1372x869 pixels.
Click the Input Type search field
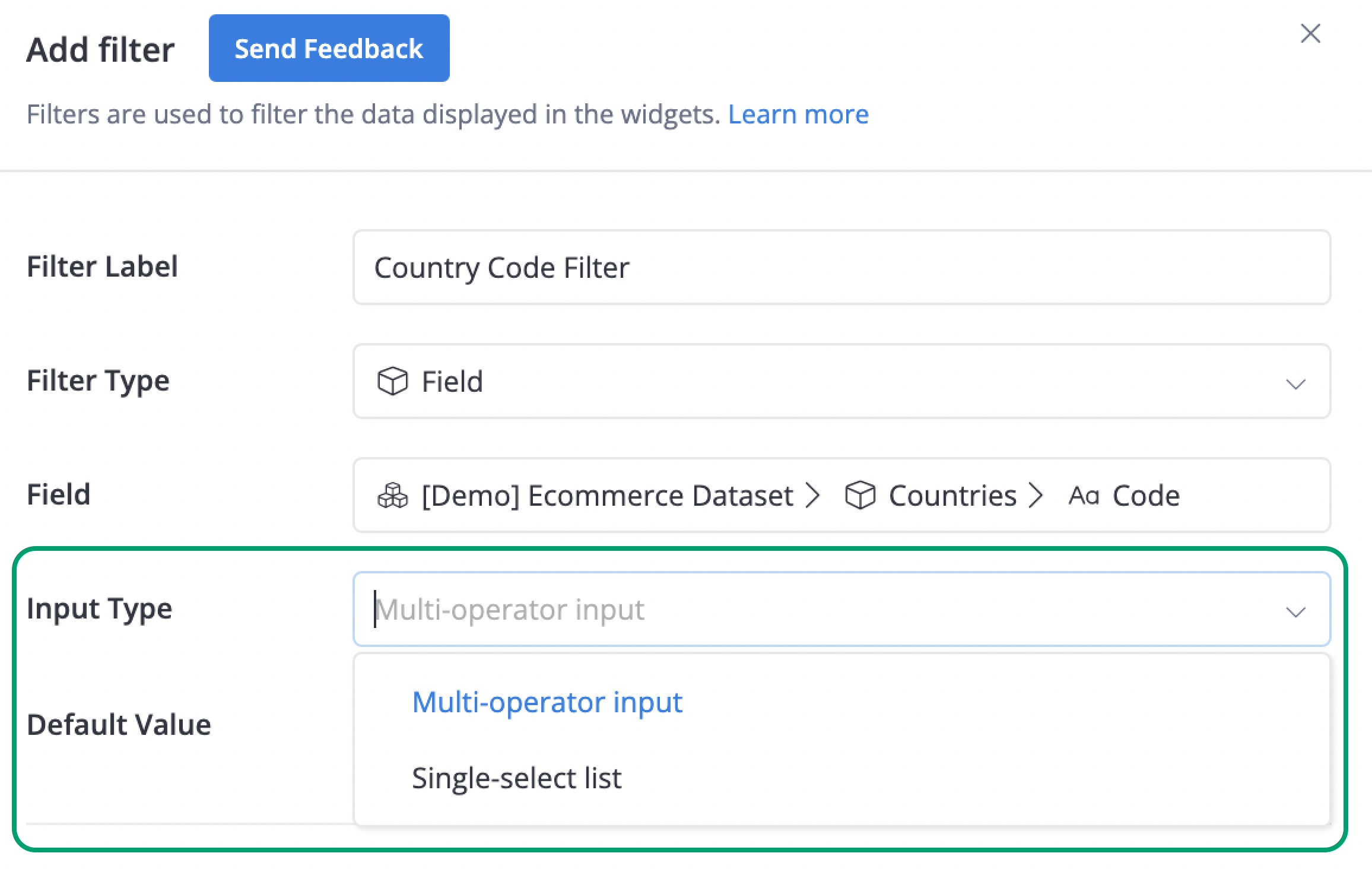pos(819,609)
